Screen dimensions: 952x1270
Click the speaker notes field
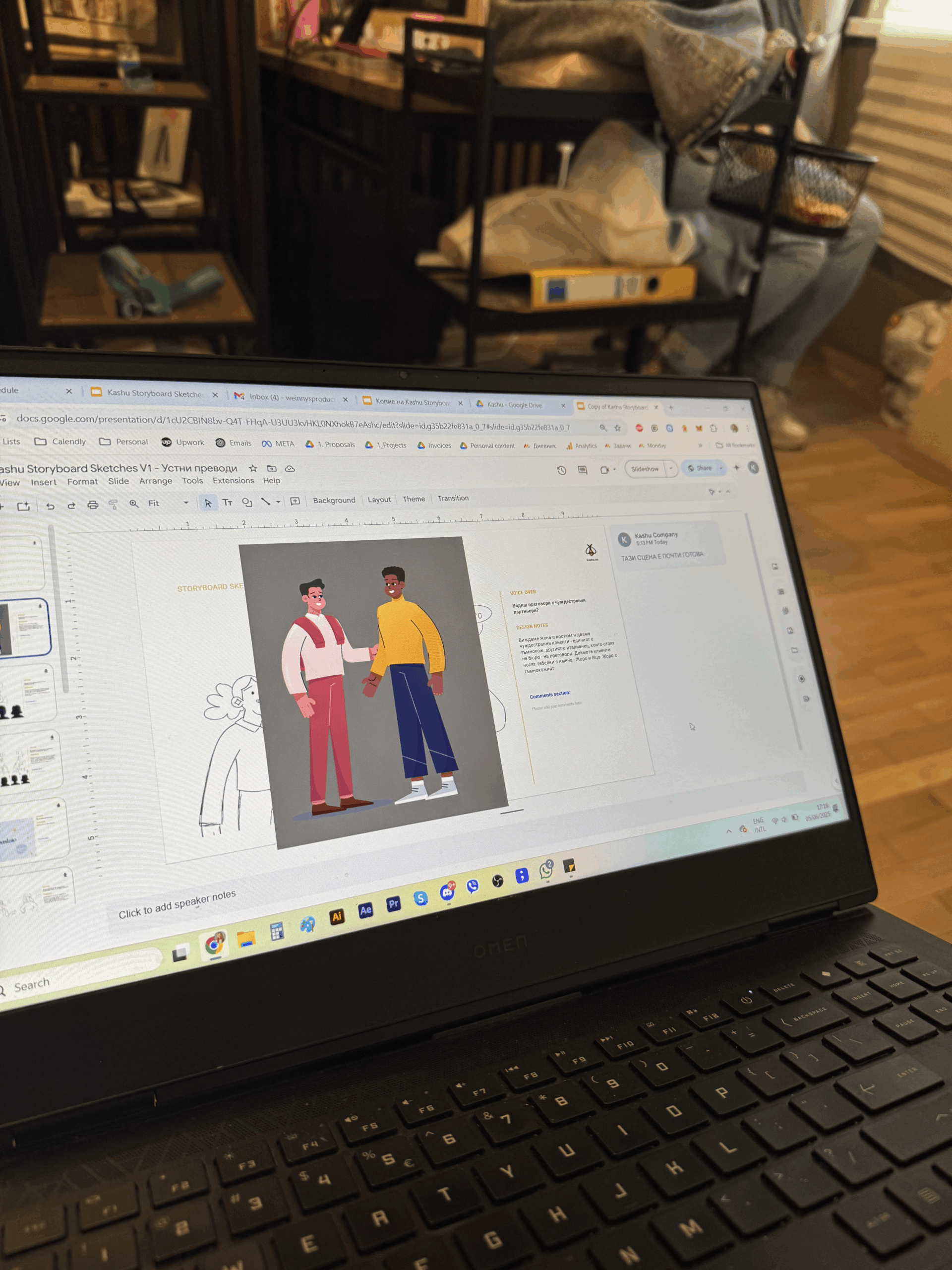click(178, 904)
